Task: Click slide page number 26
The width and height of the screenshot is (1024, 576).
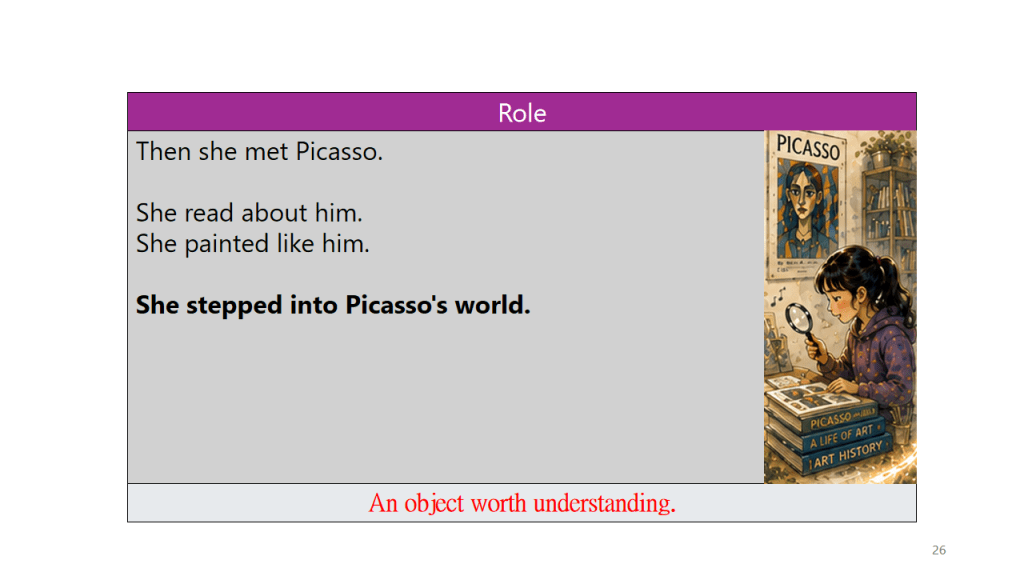Action: coord(938,550)
